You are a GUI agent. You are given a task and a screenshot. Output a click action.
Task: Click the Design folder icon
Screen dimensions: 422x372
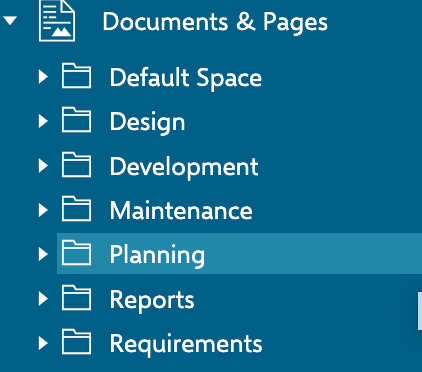[76, 120]
